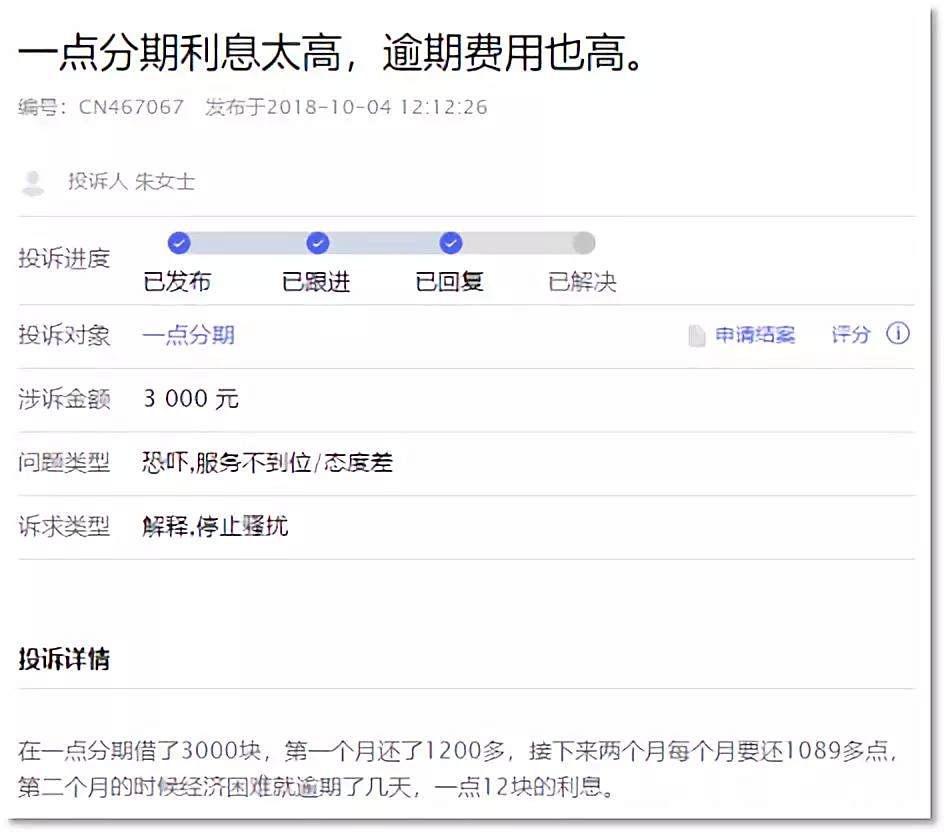
Task: Click the 已发布 progress checkmark
Action: coord(179,243)
